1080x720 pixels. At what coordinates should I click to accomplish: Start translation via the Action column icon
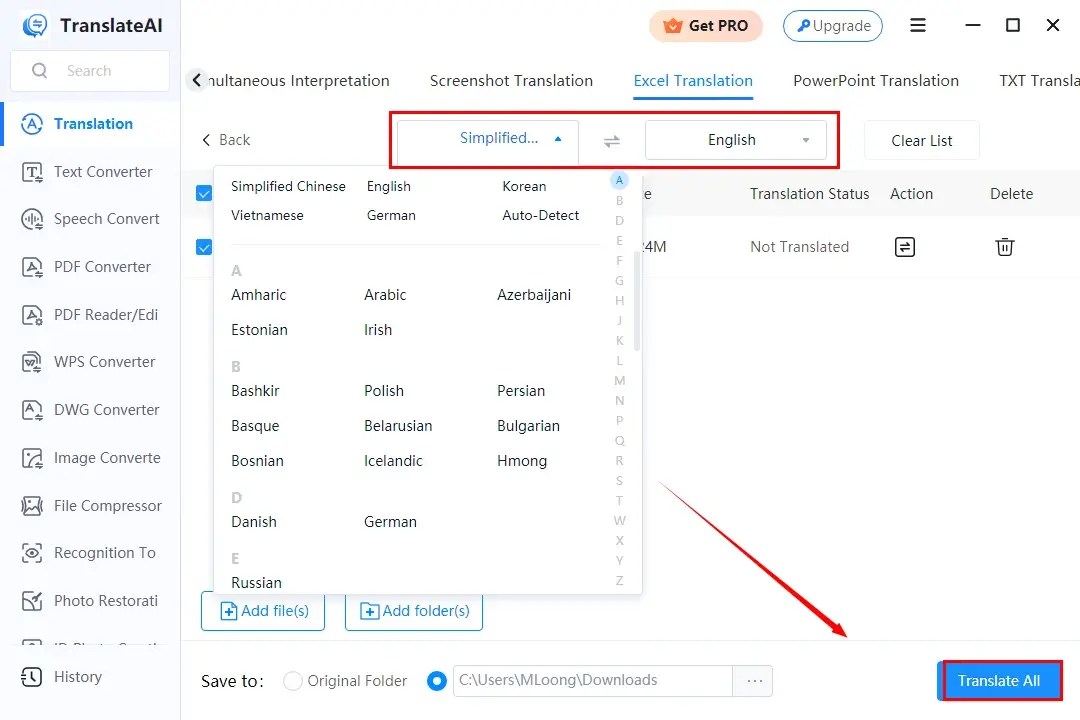pos(904,246)
